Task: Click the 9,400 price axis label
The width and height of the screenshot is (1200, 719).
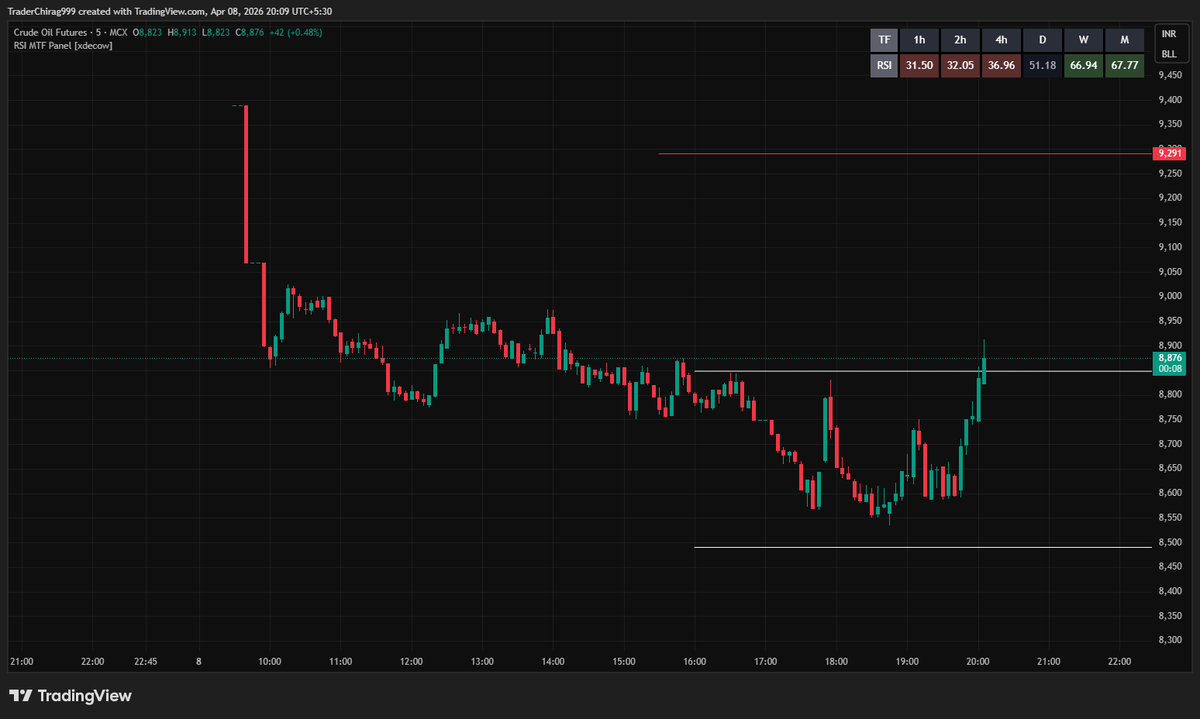Action: (x=1170, y=99)
